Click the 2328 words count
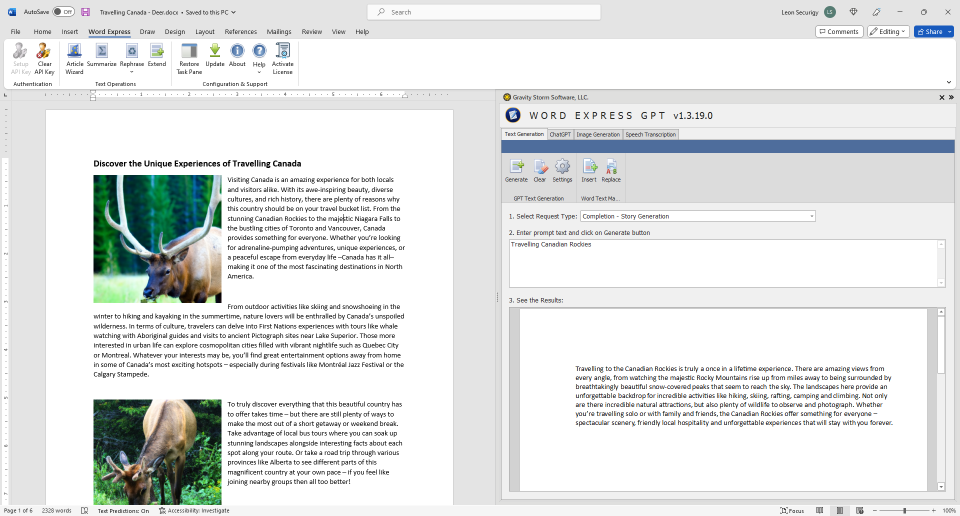The width and height of the screenshot is (960, 516). point(56,510)
